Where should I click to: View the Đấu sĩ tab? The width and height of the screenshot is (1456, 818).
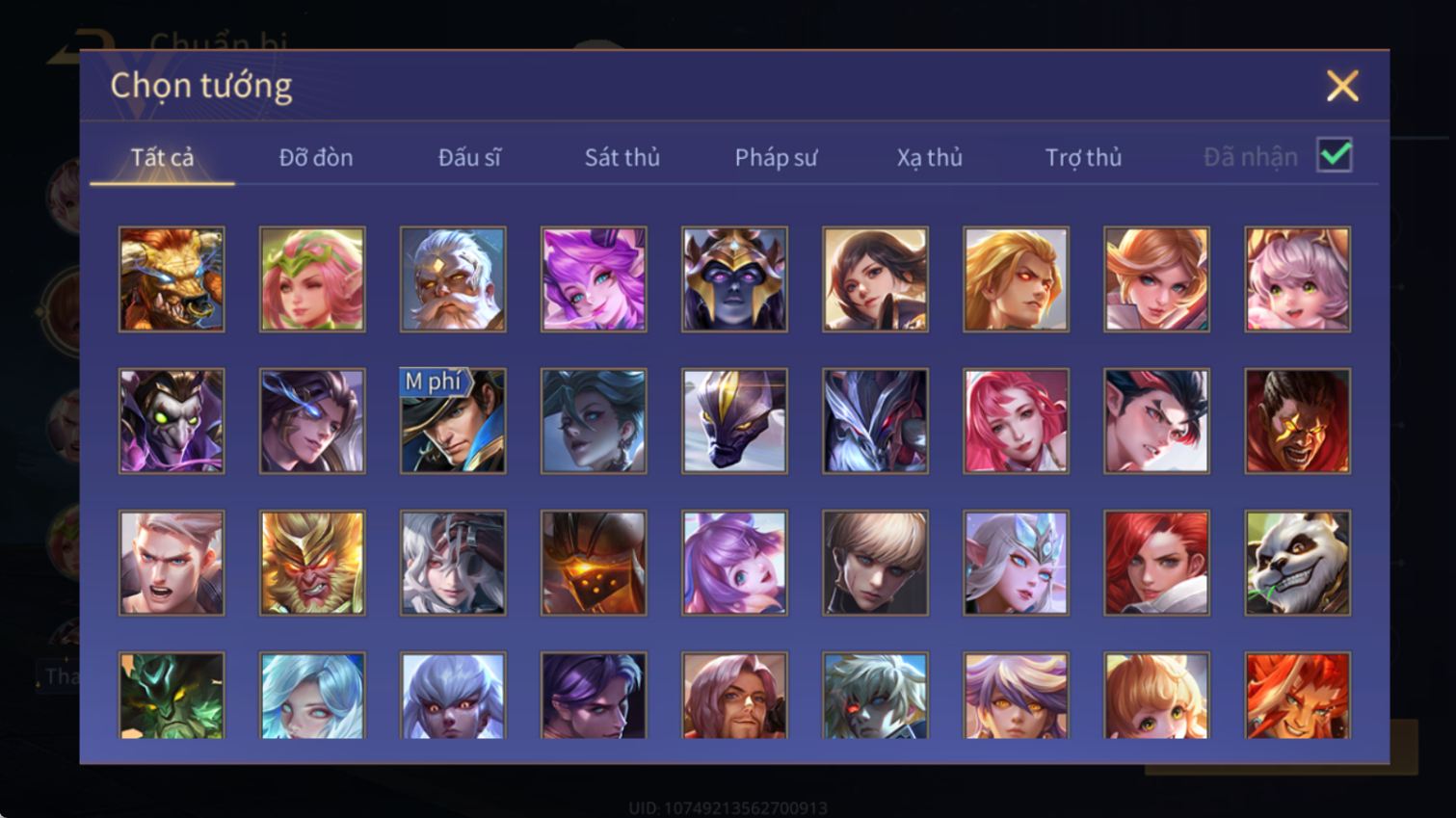[469, 157]
